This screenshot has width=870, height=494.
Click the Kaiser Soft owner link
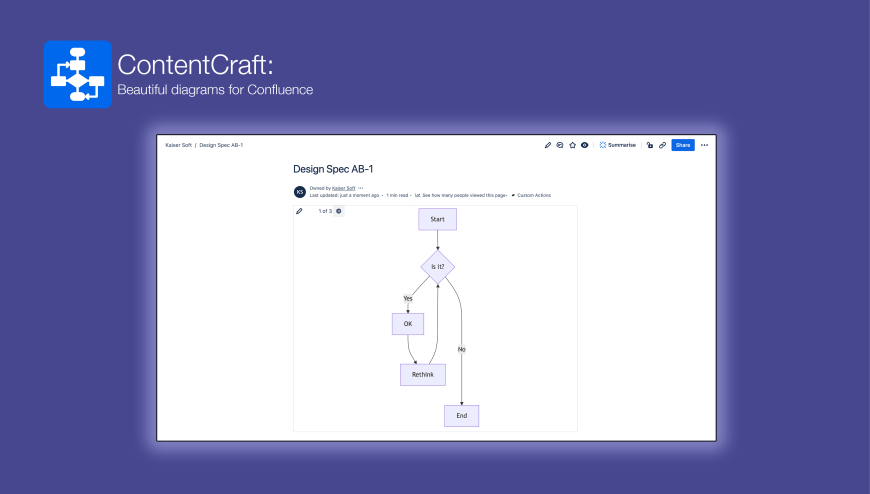pyautogui.click(x=343, y=188)
